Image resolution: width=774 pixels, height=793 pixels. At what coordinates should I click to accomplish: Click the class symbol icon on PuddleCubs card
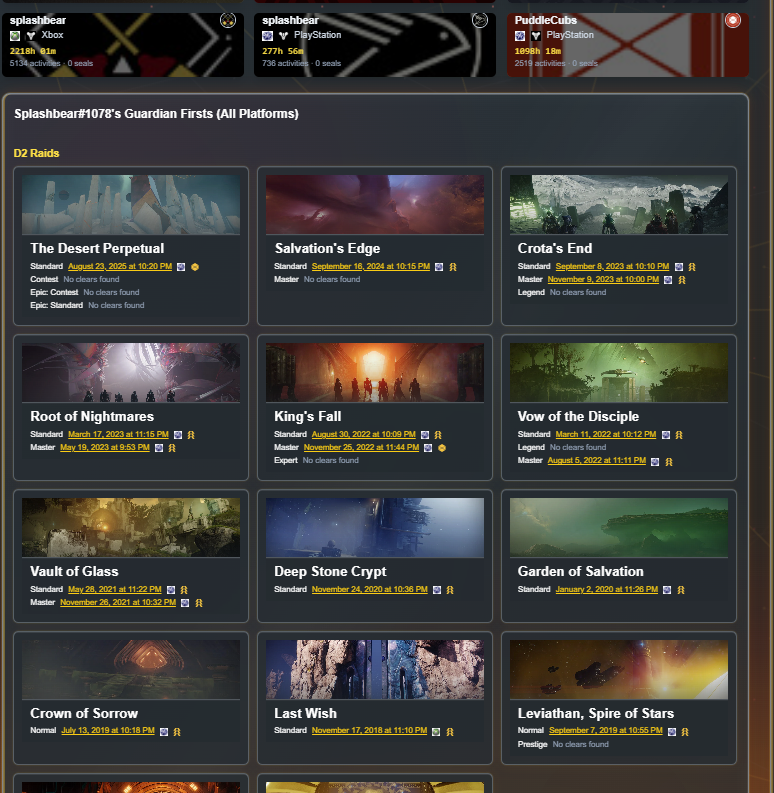536,35
